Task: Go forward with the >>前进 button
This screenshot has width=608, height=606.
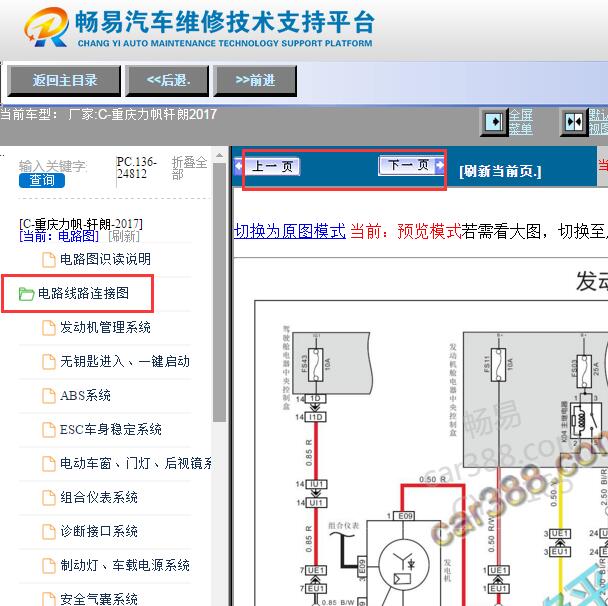Action: (255, 80)
